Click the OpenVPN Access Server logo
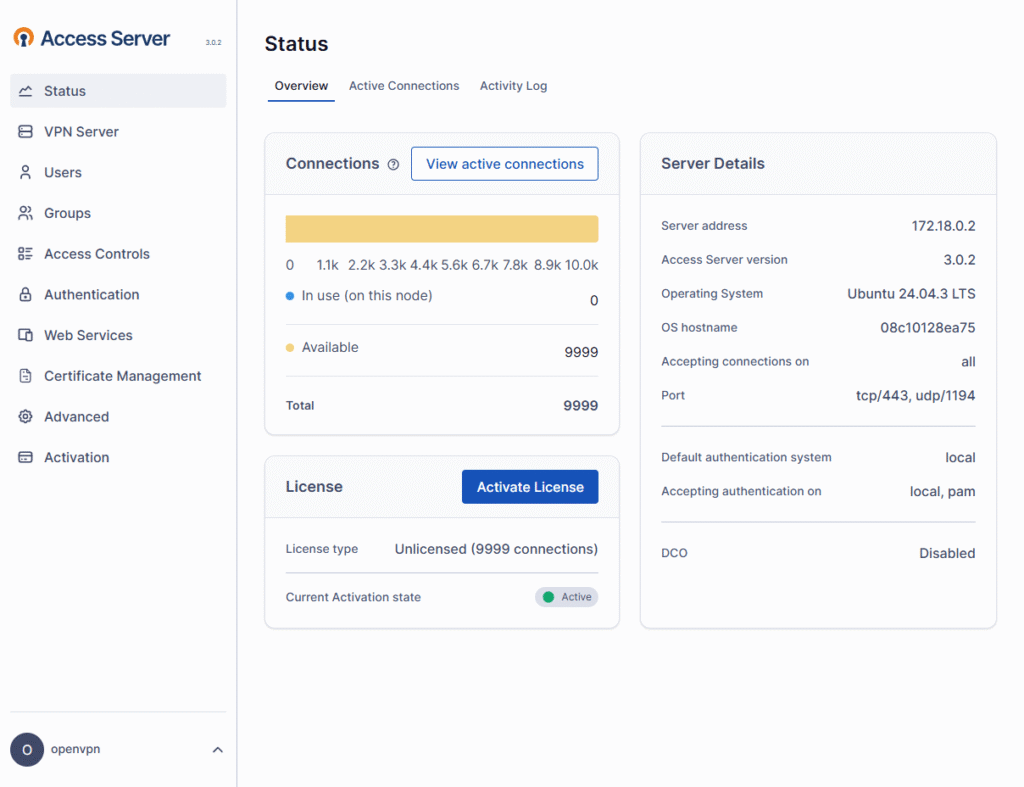 click(92, 39)
